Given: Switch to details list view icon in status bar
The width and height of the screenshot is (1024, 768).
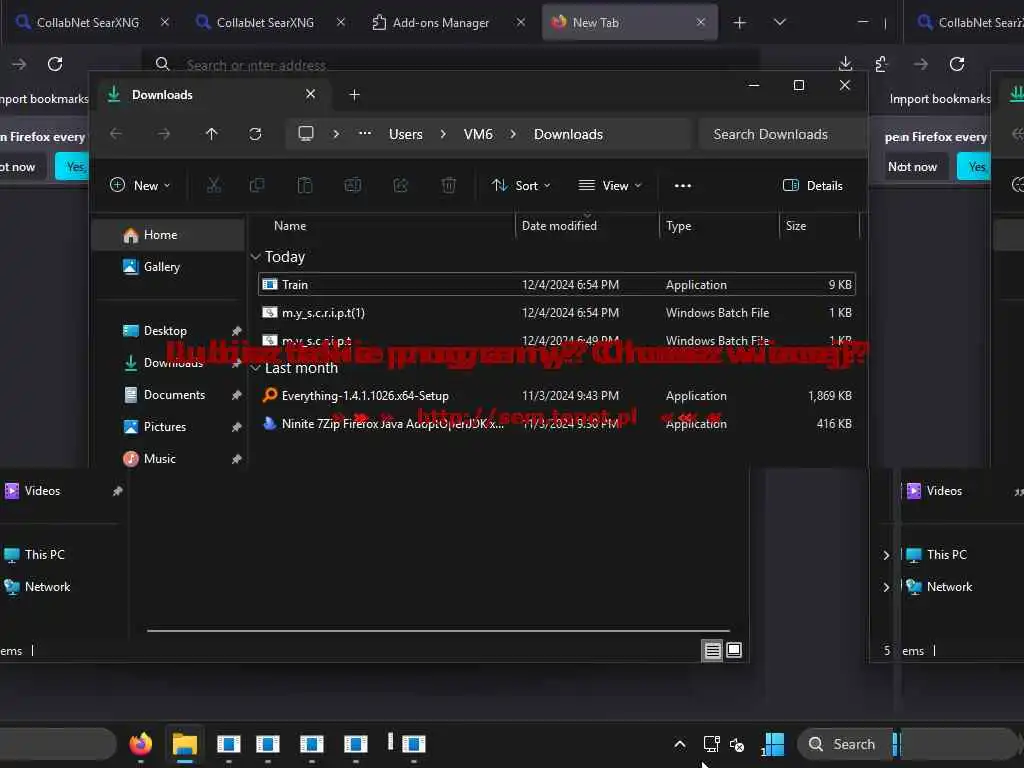Looking at the screenshot, I should pos(712,650).
